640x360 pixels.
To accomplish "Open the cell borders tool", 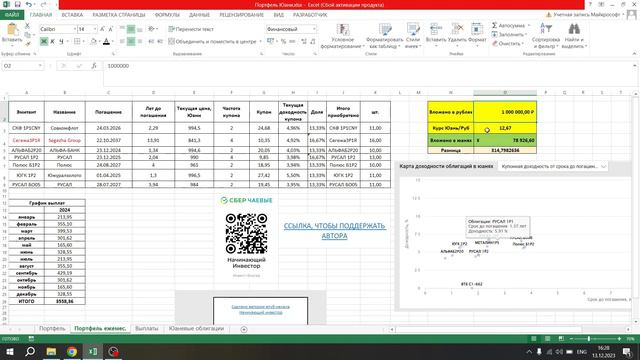I will click(x=77, y=41).
